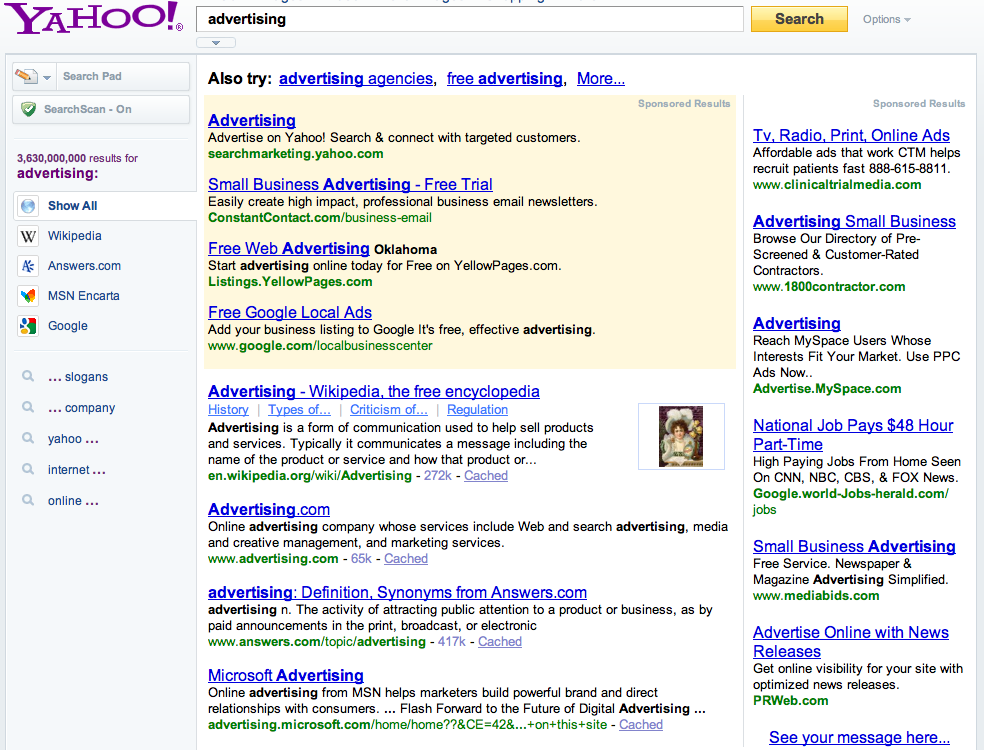The height and width of the screenshot is (750, 984).
Task: Expand the arrow below search box
Action: point(216,43)
